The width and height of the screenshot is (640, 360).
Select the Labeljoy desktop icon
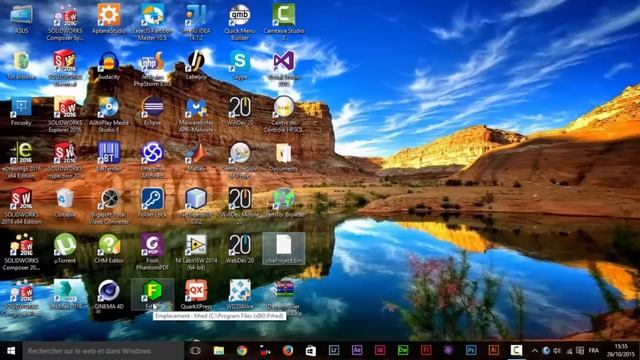point(196,65)
